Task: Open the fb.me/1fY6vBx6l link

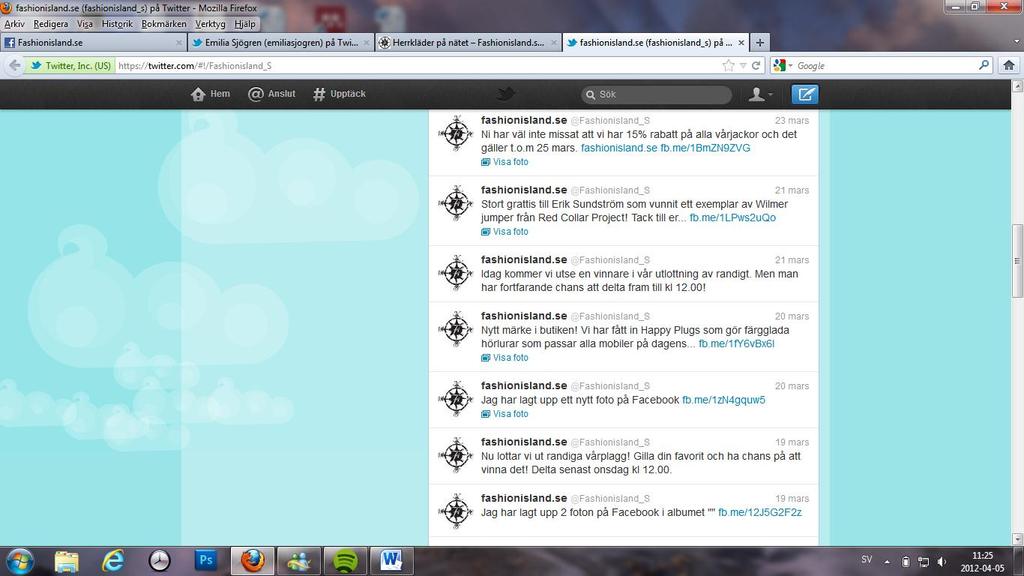Action: (x=737, y=344)
